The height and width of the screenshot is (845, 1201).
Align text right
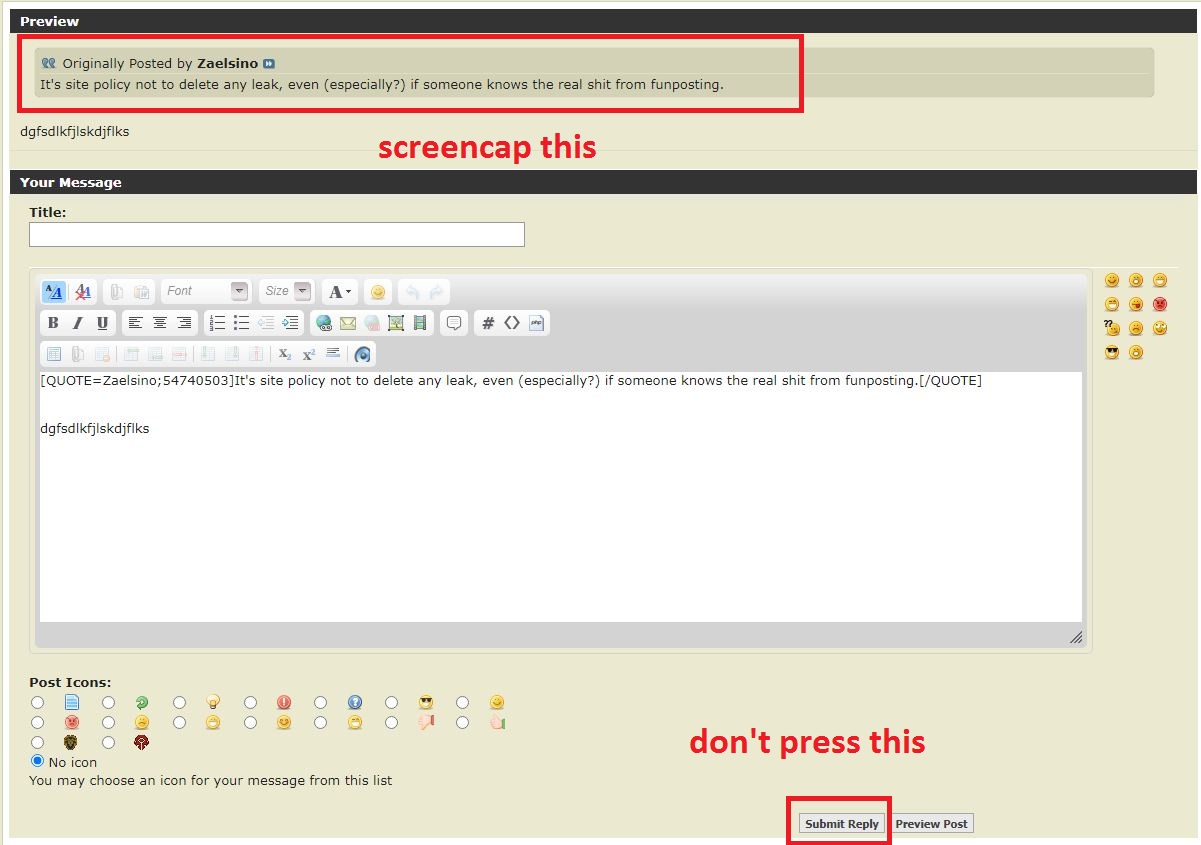point(184,323)
